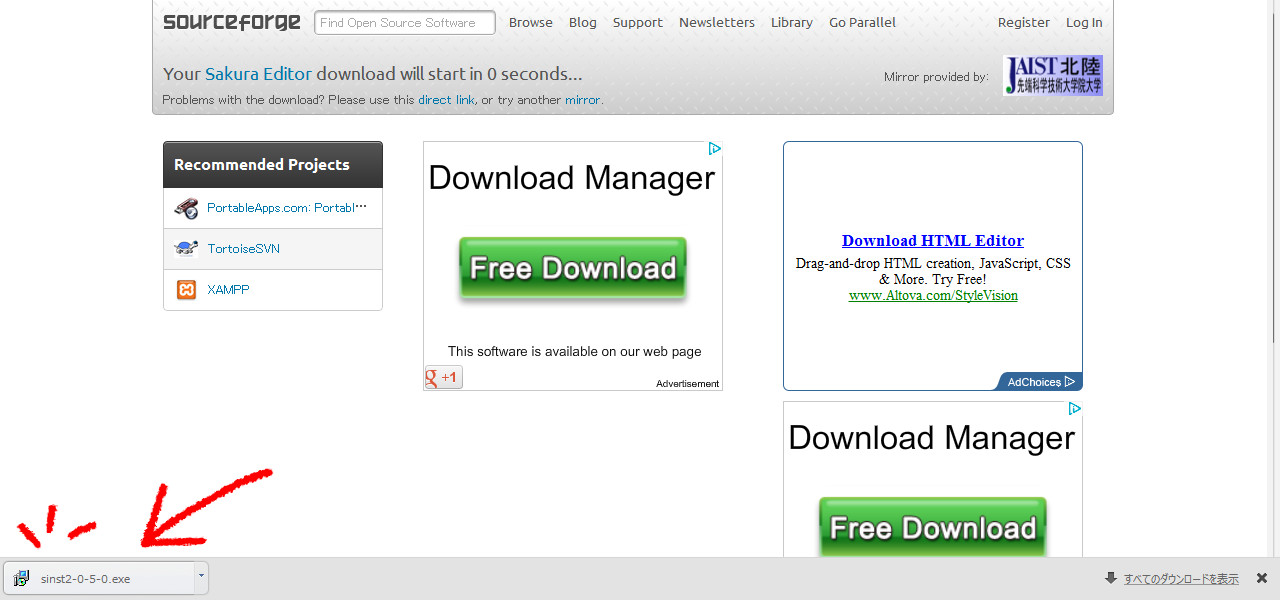The width and height of the screenshot is (1280, 600).
Task: Open the Newsletters page
Action: click(717, 22)
